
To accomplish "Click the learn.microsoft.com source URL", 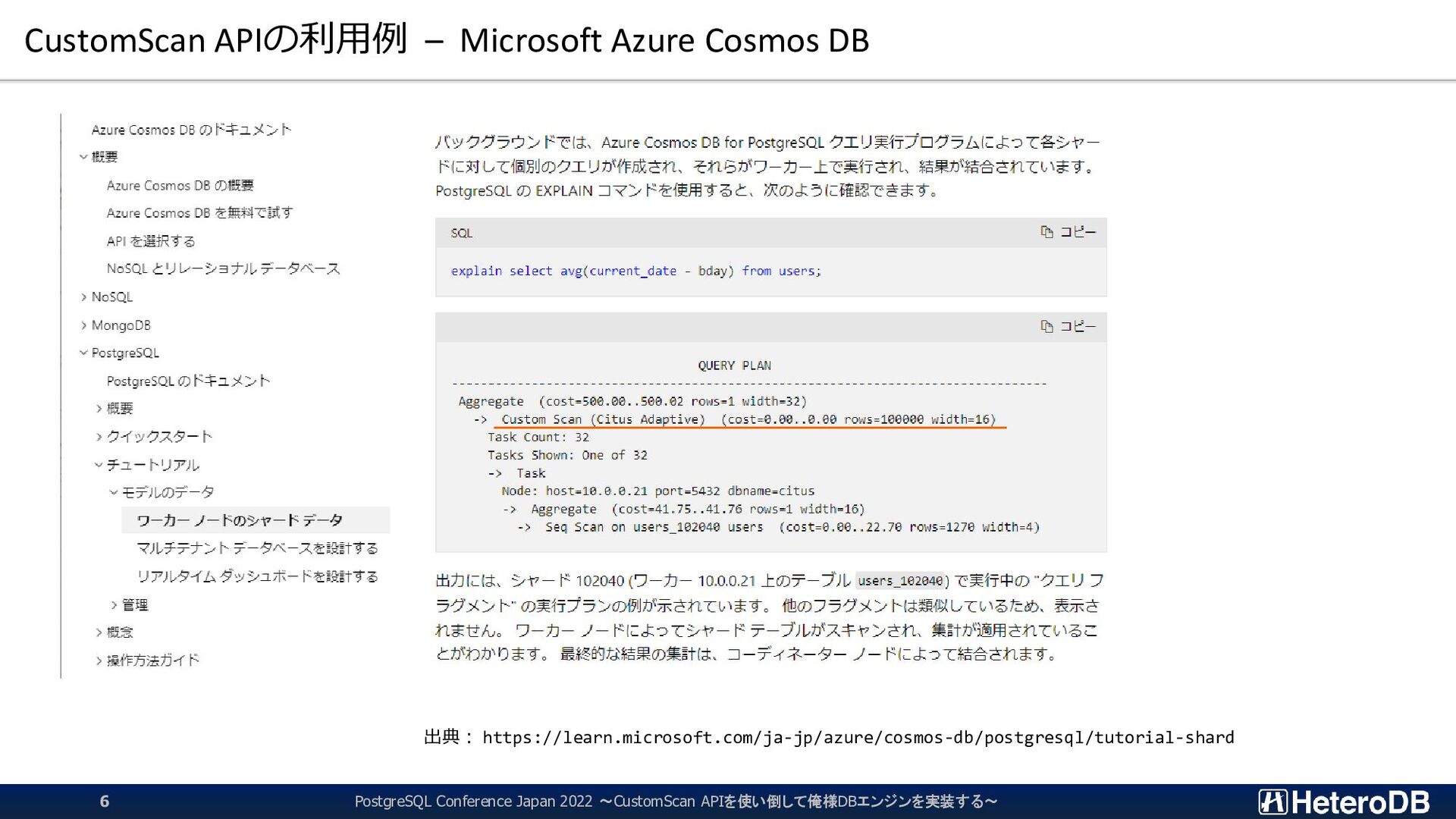I will click(858, 737).
